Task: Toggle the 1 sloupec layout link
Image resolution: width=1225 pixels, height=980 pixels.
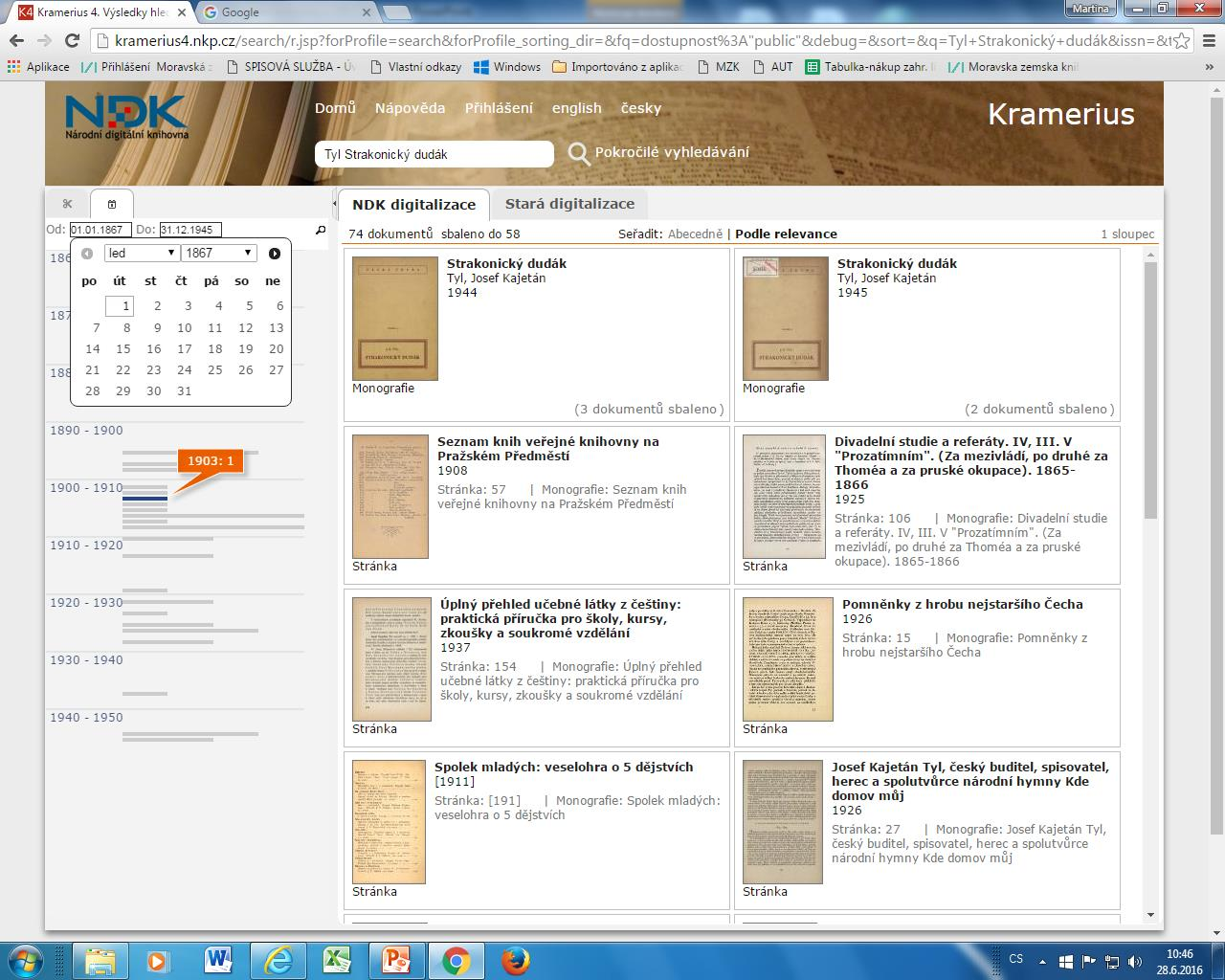Action: coord(1127,234)
